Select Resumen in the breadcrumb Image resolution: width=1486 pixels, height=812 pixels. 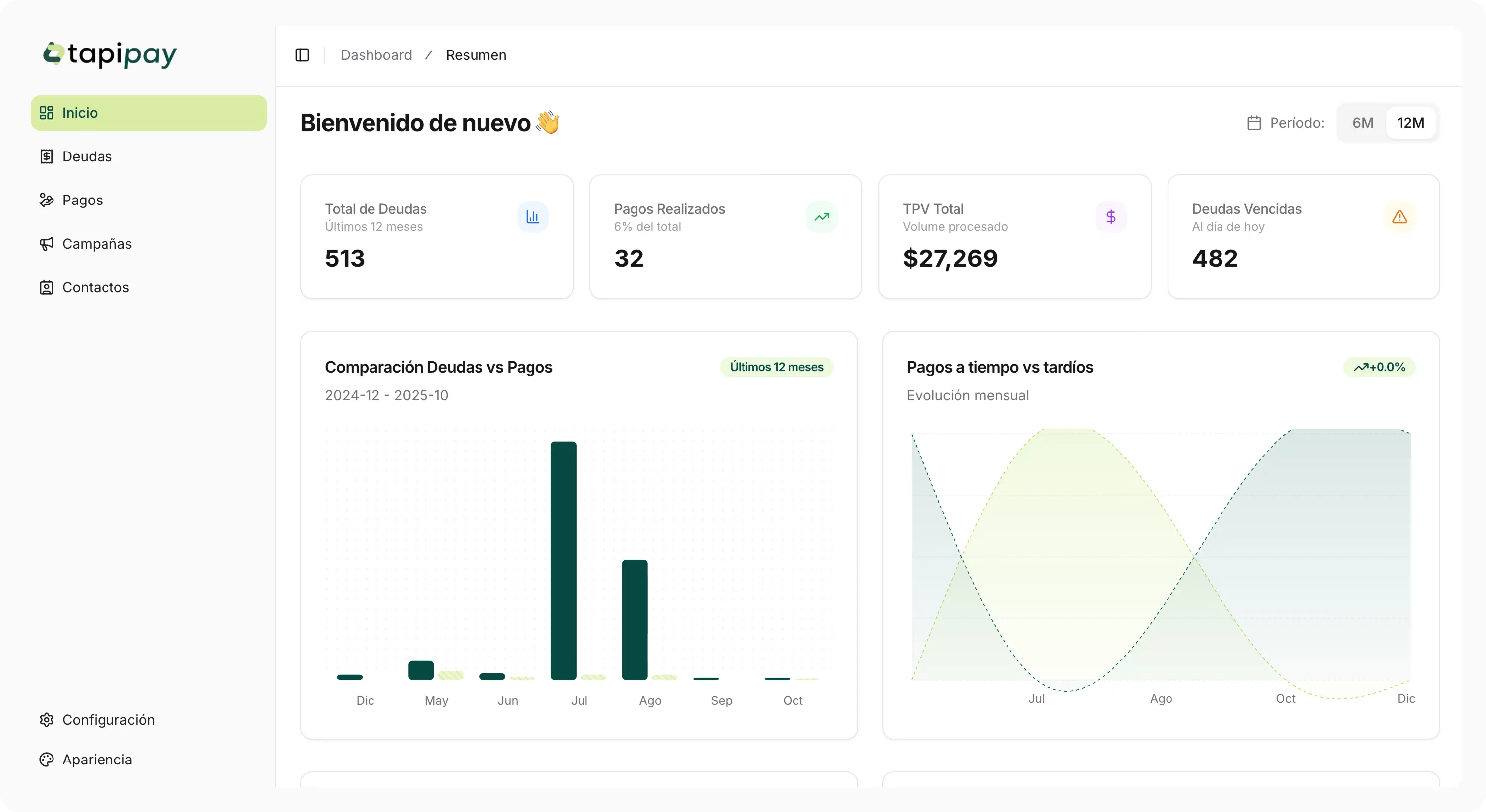coord(477,55)
